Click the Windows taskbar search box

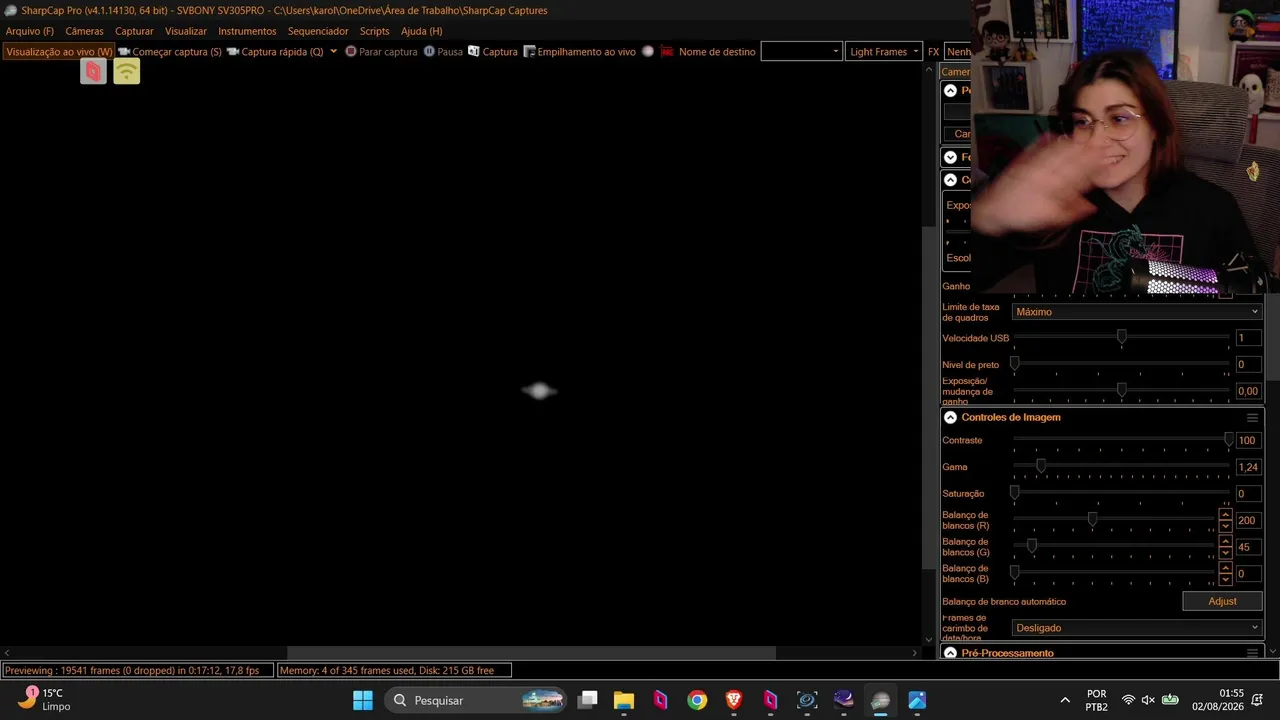click(x=477, y=700)
